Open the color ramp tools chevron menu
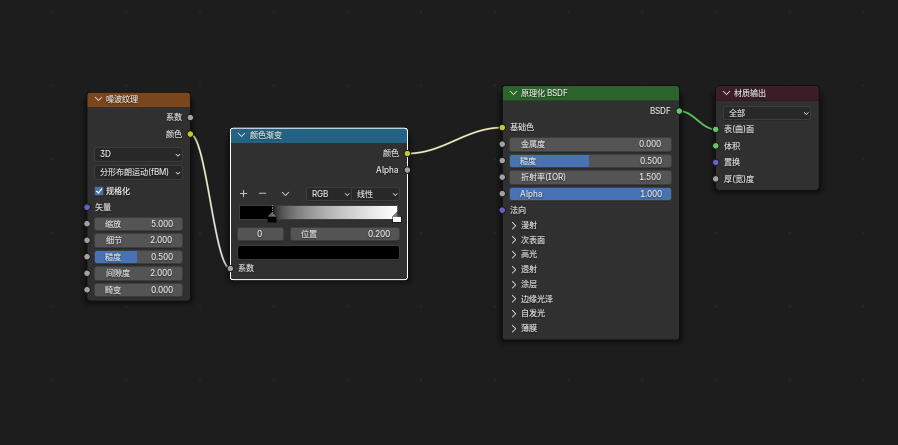The height and width of the screenshot is (445, 898). [x=285, y=194]
